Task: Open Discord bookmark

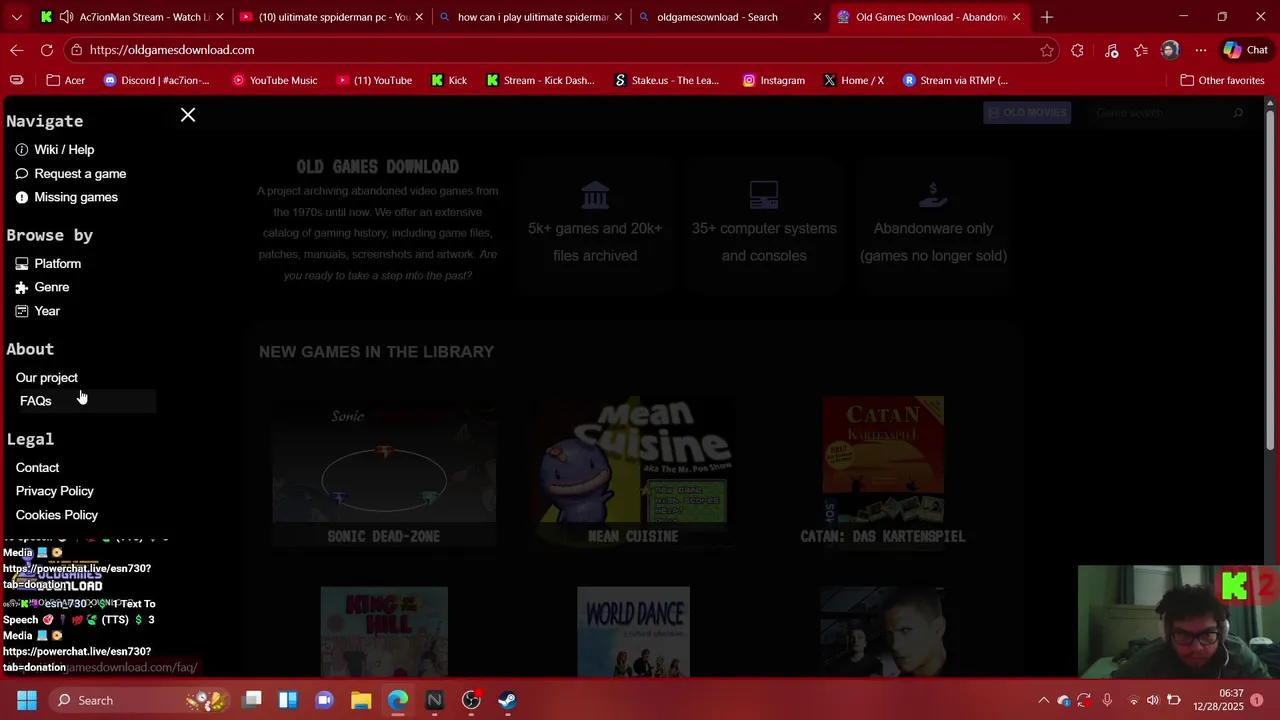Action: pos(157,80)
